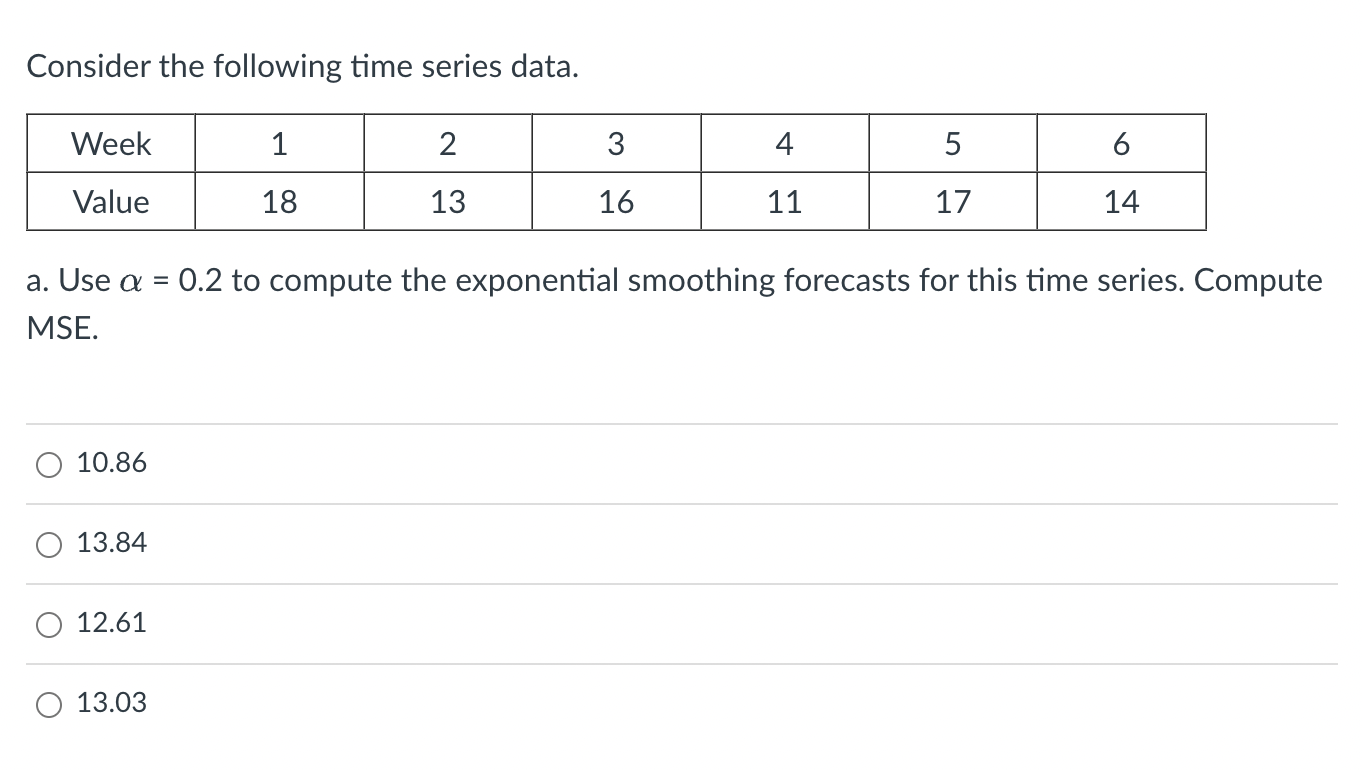
Task: Select the answer option 12.61
Action: (x=111, y=622)
